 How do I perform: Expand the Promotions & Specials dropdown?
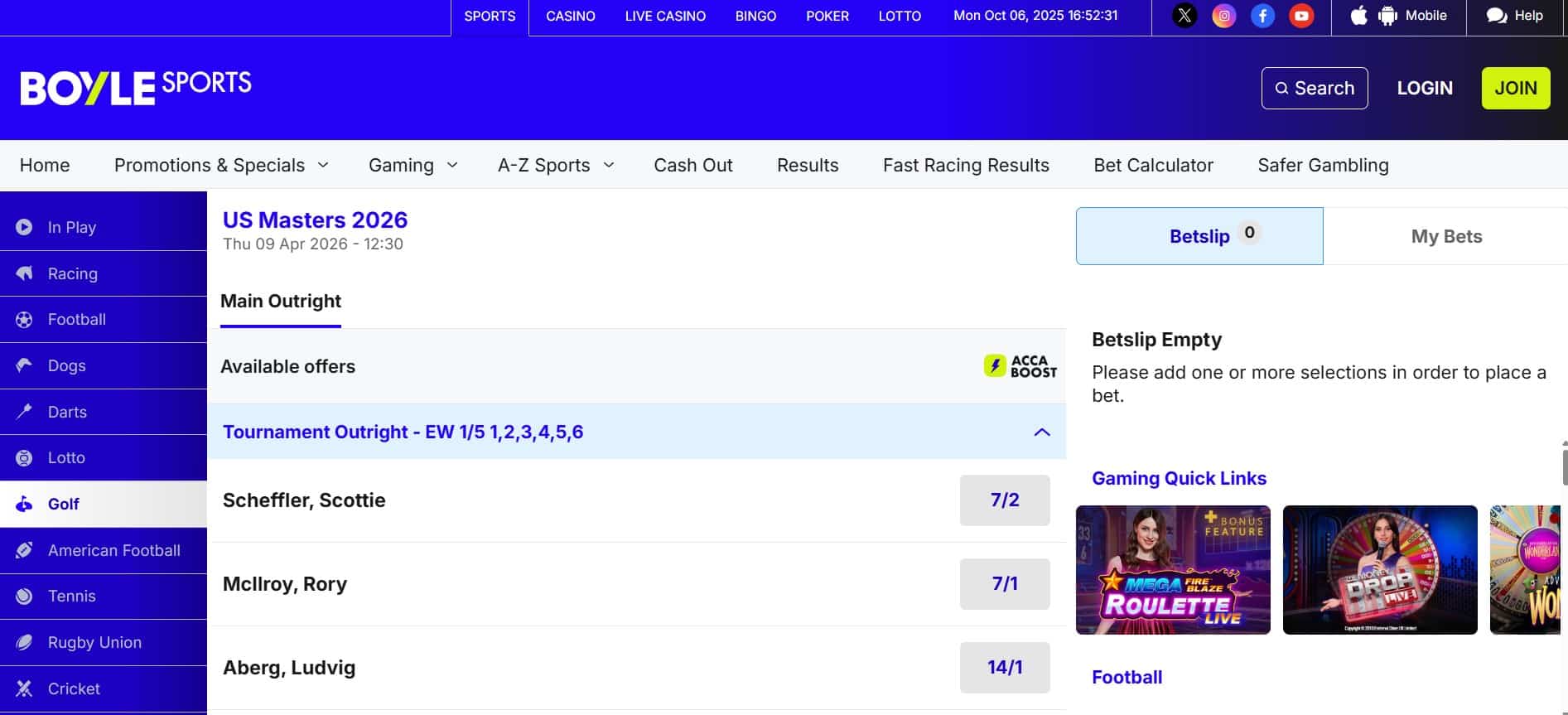point(221,166)
